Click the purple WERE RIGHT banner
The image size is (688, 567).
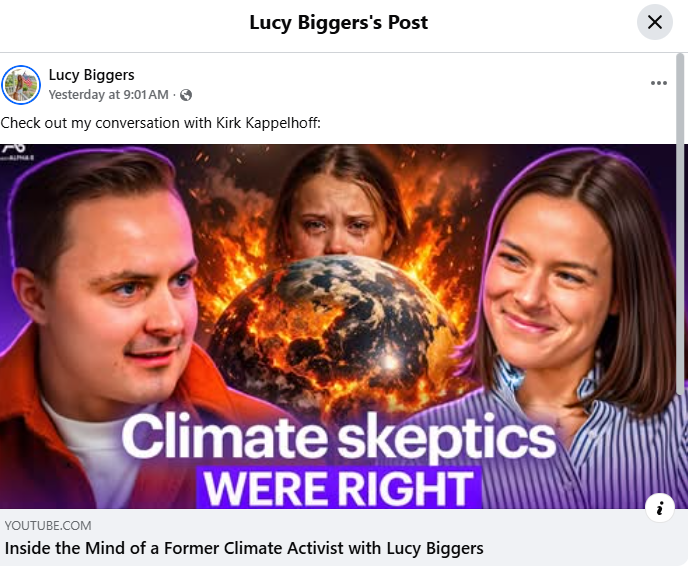[339, 488]
